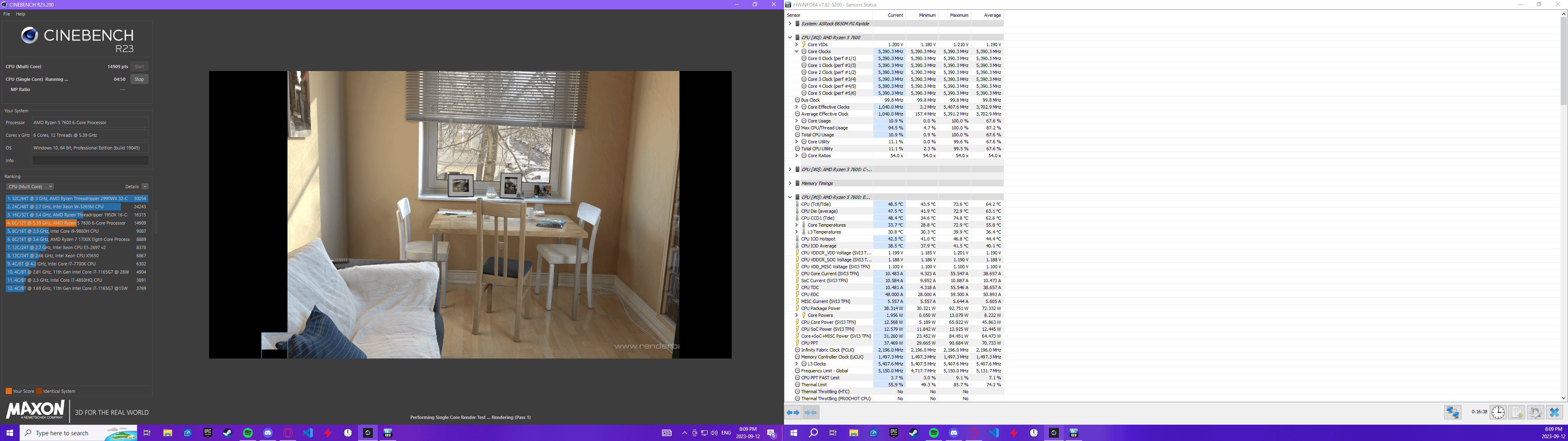Select the Intel Xeon W-3265M ranking row

coord(77,207)
